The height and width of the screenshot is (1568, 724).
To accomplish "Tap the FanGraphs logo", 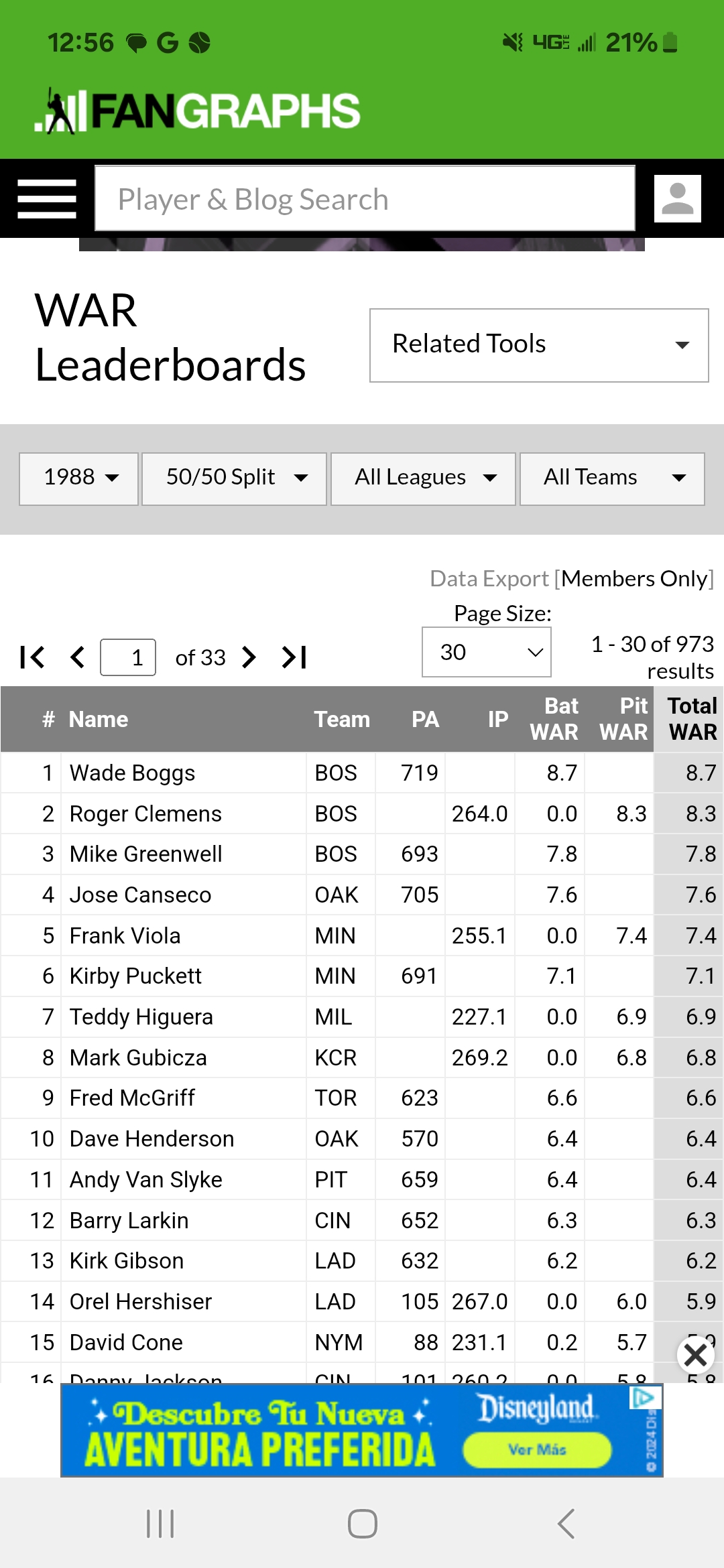I will (198, 111).
